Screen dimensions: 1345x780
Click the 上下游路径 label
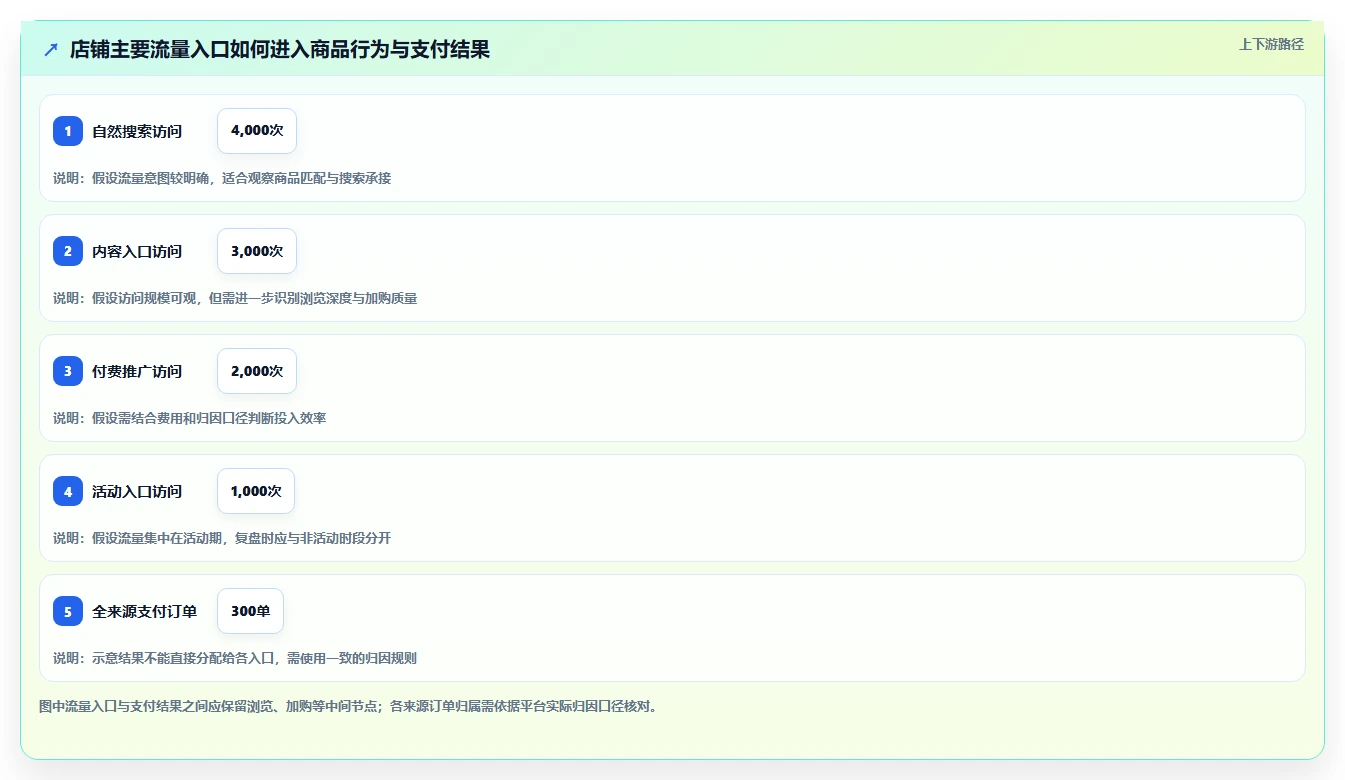click(x=1271, y=44)
